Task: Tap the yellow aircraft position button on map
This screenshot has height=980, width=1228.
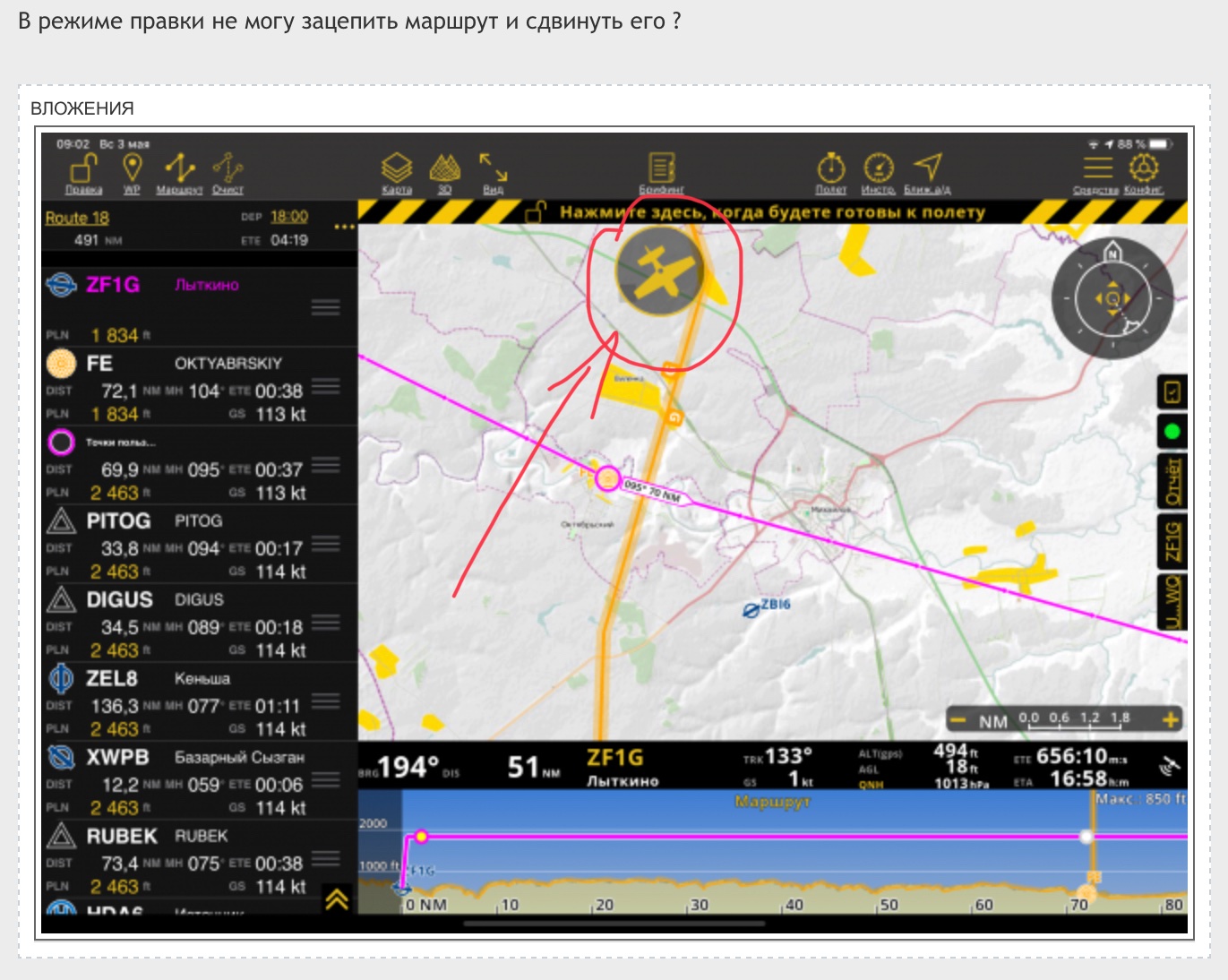Action: point(660,270)
